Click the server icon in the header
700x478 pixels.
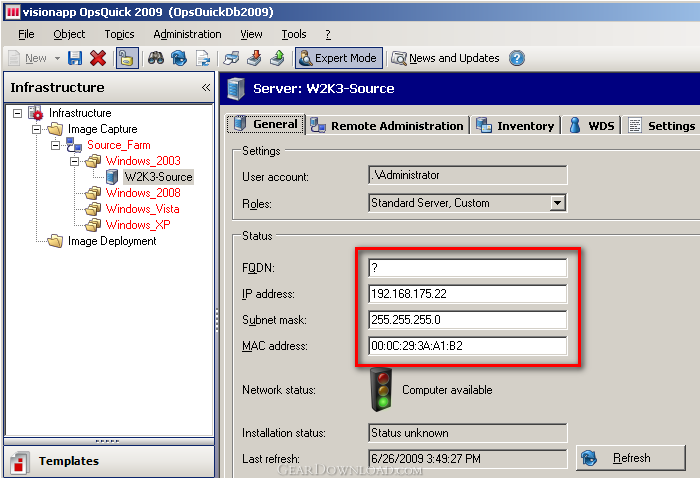click(x=236, y=88)
